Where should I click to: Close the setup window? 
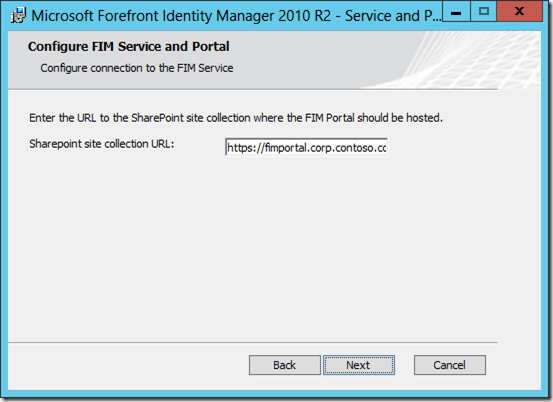pos(519,12)
